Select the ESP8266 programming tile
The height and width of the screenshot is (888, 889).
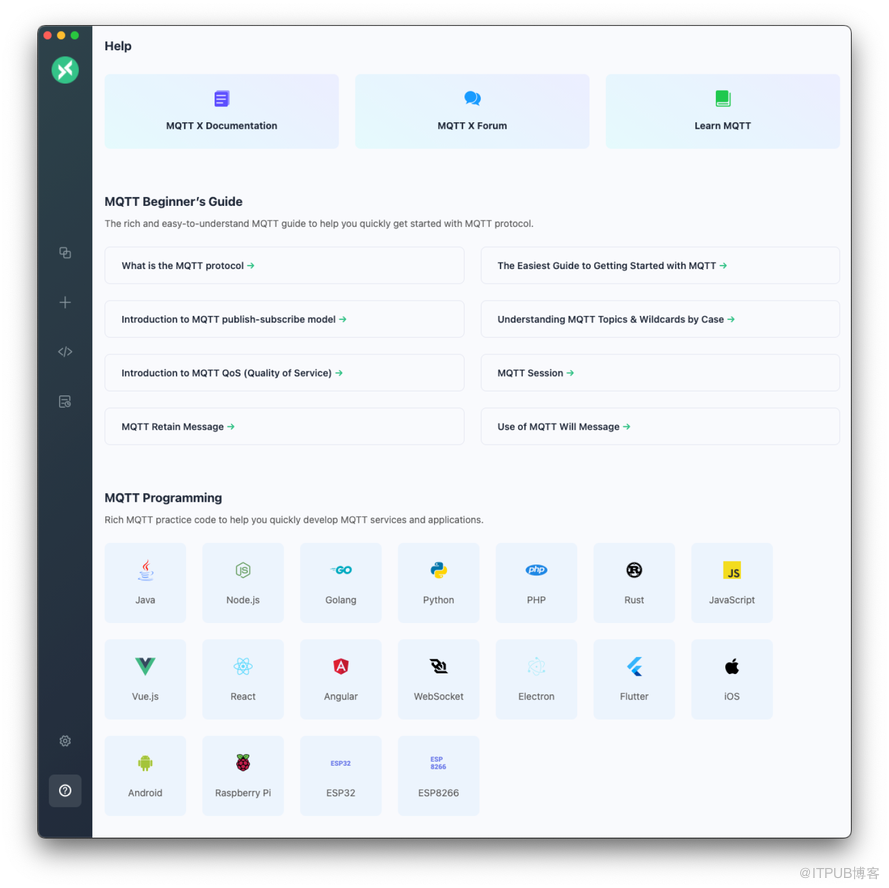(x=438, y=776)
